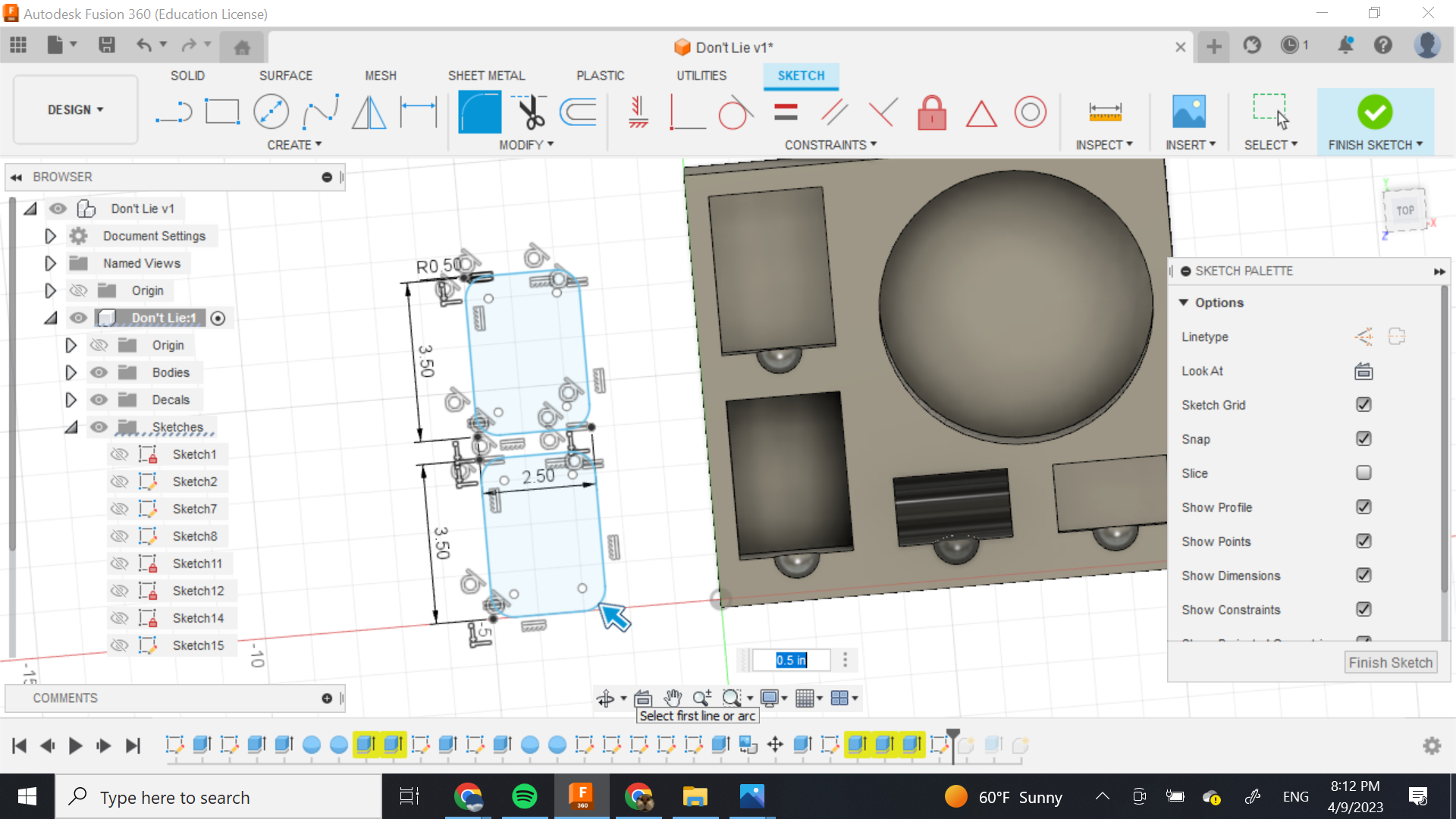Activate the Fillet tool
Viewport: 1456px width, 819px height.
tap(480, 112)
